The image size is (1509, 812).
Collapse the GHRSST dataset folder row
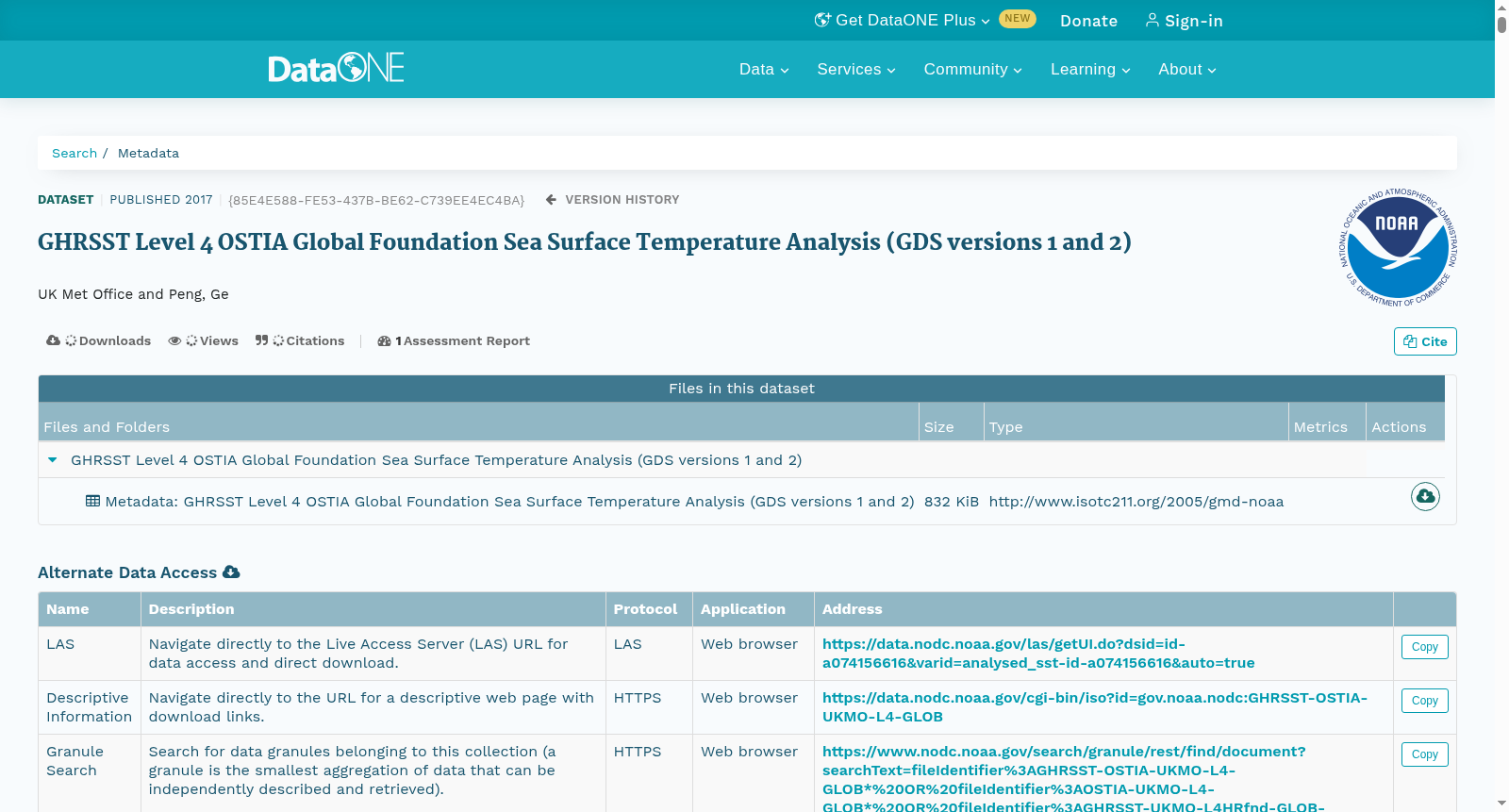point(53,460)
